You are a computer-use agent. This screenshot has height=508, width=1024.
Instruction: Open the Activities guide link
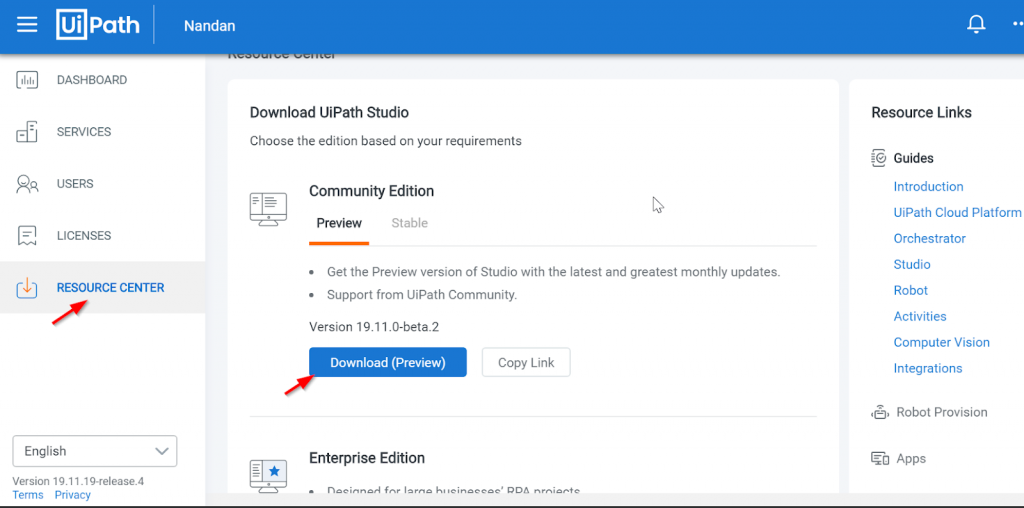click(x=920, y=317)
